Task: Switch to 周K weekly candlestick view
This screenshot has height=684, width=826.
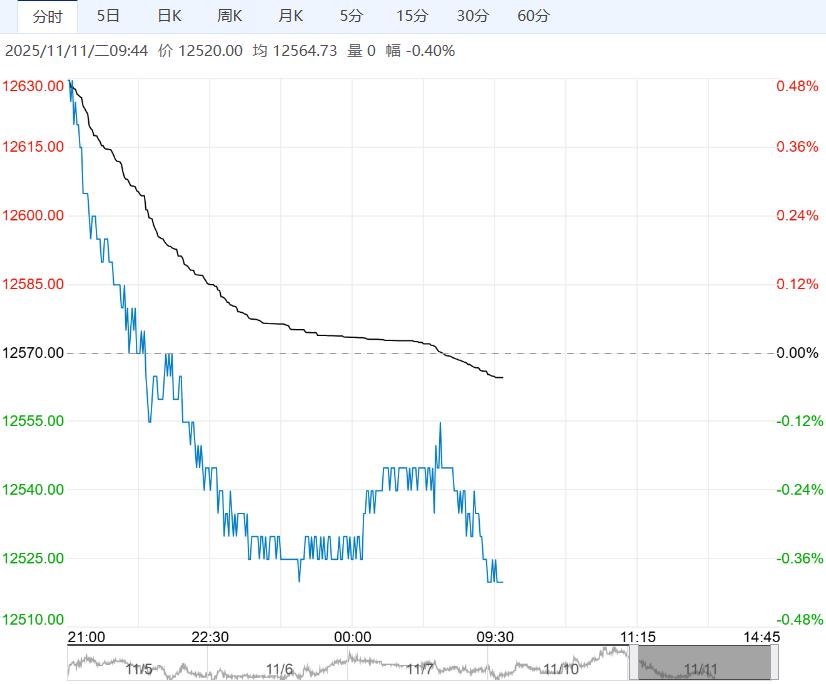Action: [230, 16]
